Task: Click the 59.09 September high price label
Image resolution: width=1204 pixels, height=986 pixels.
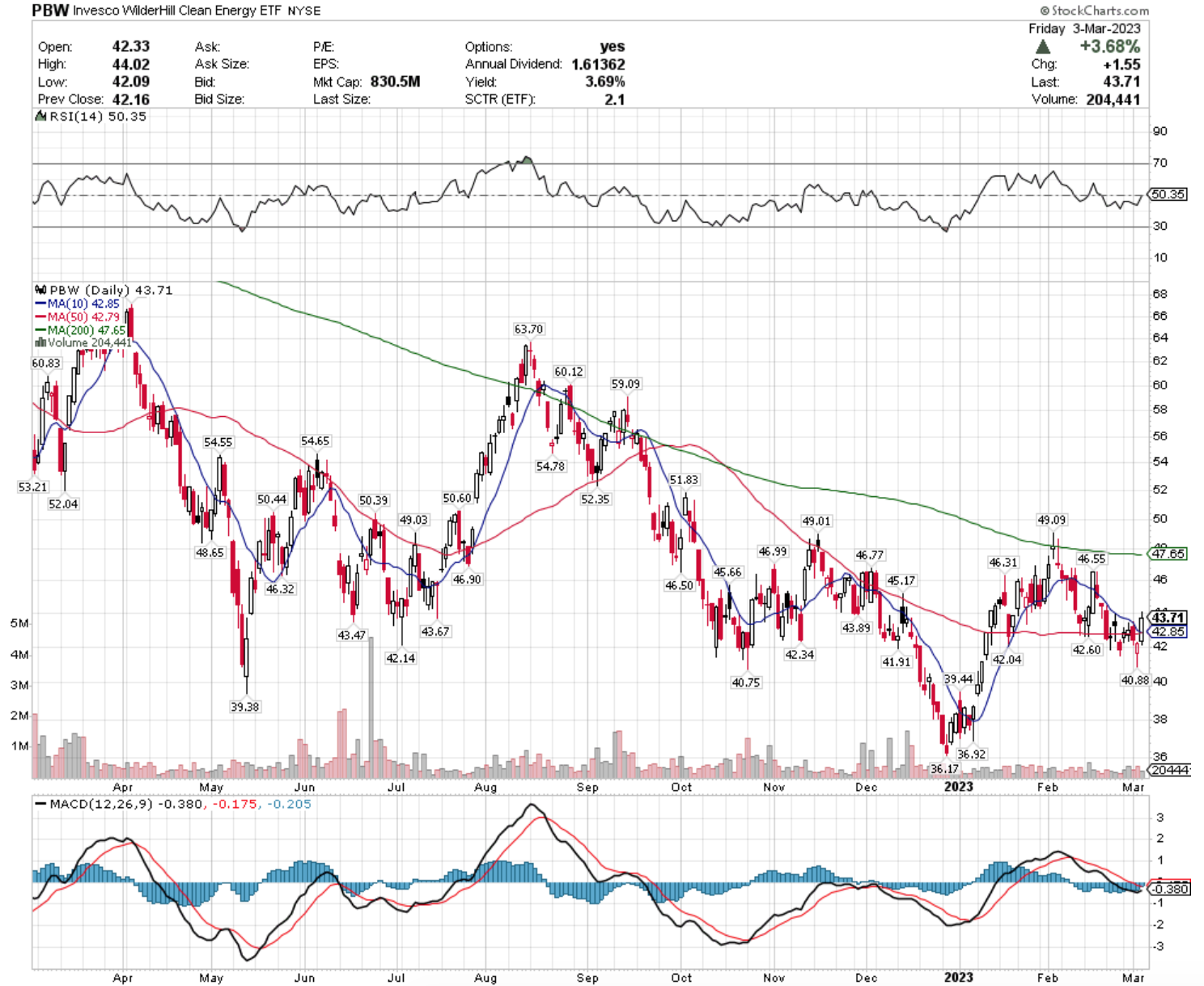Action: (x=625, y=385)
